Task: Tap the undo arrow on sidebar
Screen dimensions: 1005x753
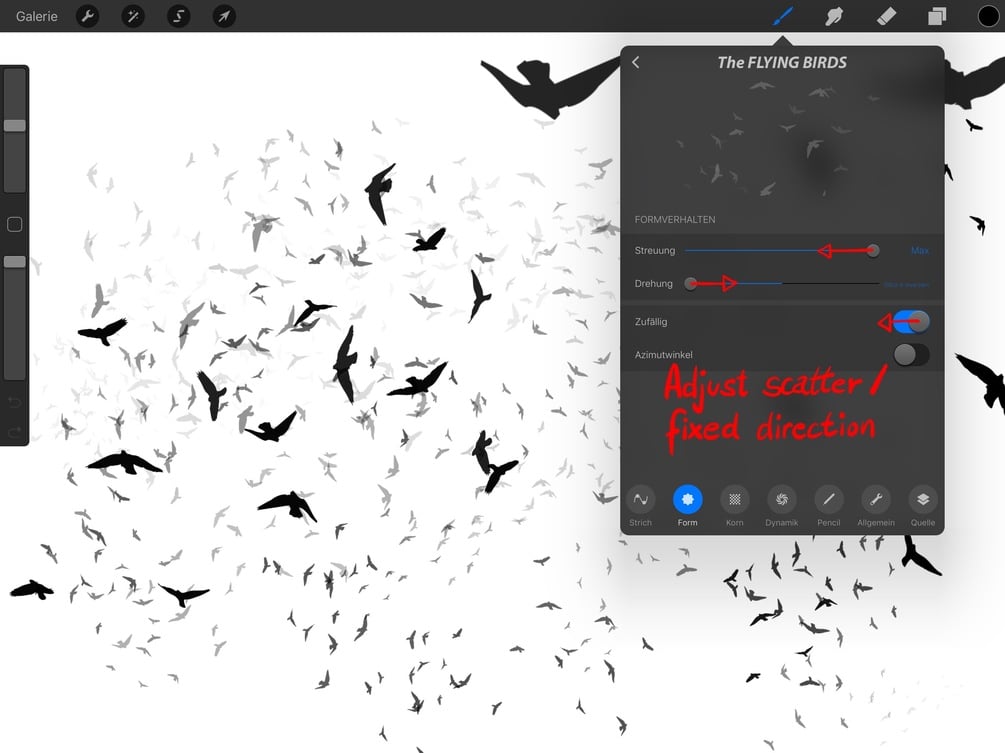Action: (14, 402)
